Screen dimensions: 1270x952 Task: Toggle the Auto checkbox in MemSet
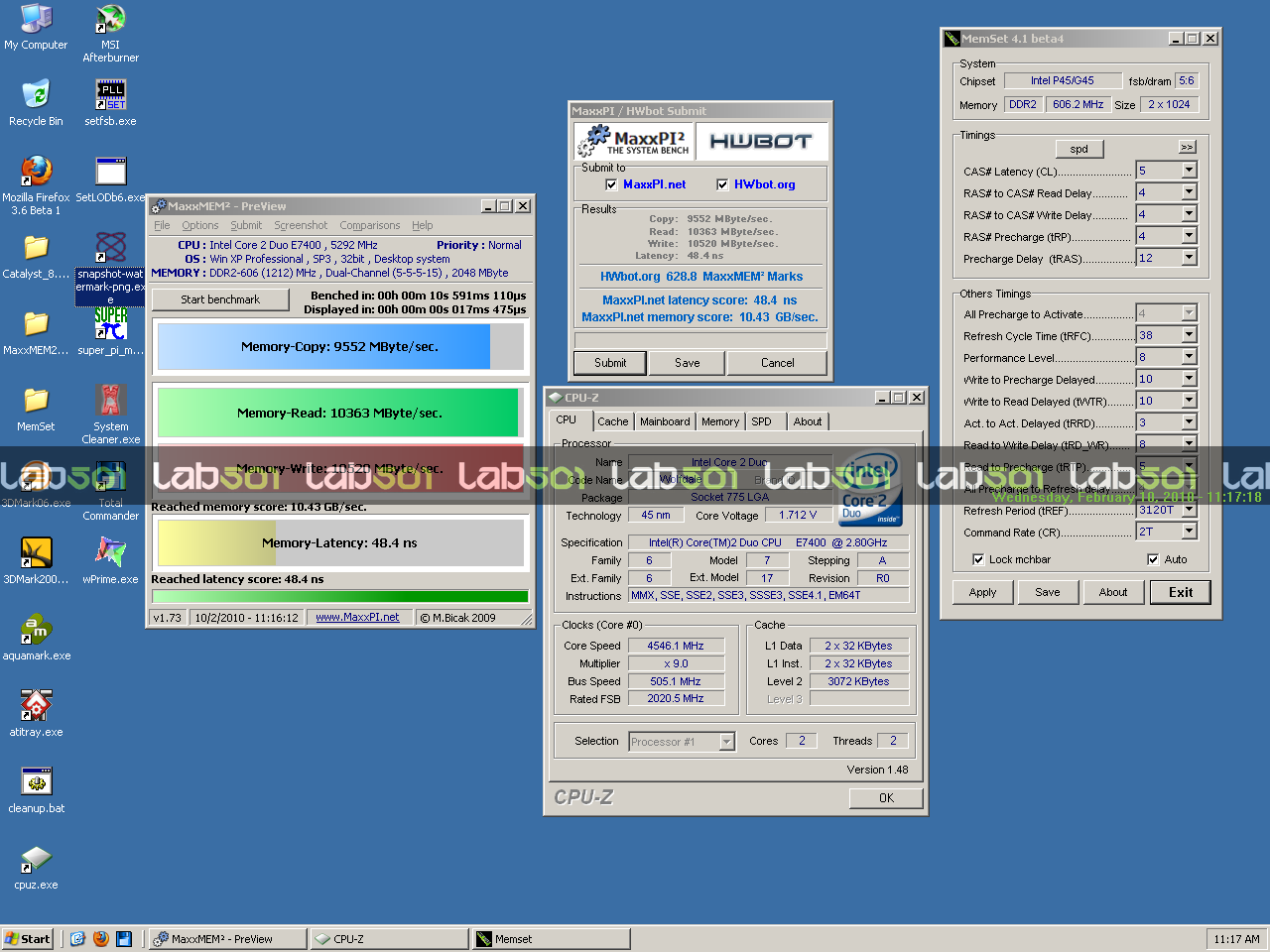[x=1153, y=559]
